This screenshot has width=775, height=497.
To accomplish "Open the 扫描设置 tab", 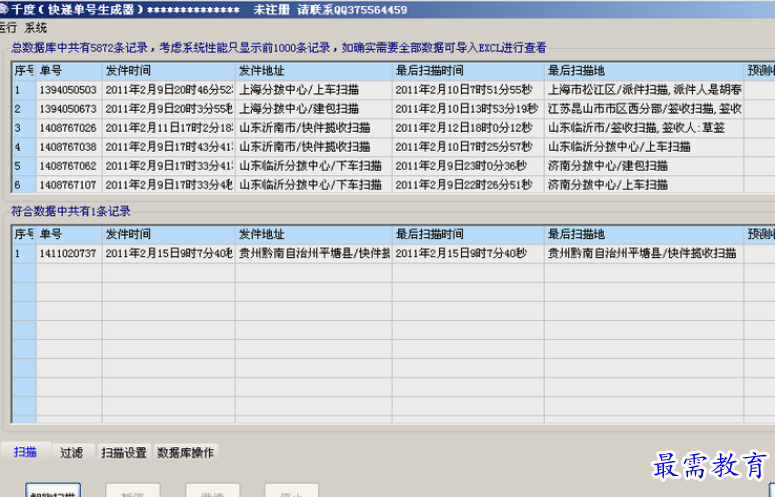I will (x=124, y=453).
